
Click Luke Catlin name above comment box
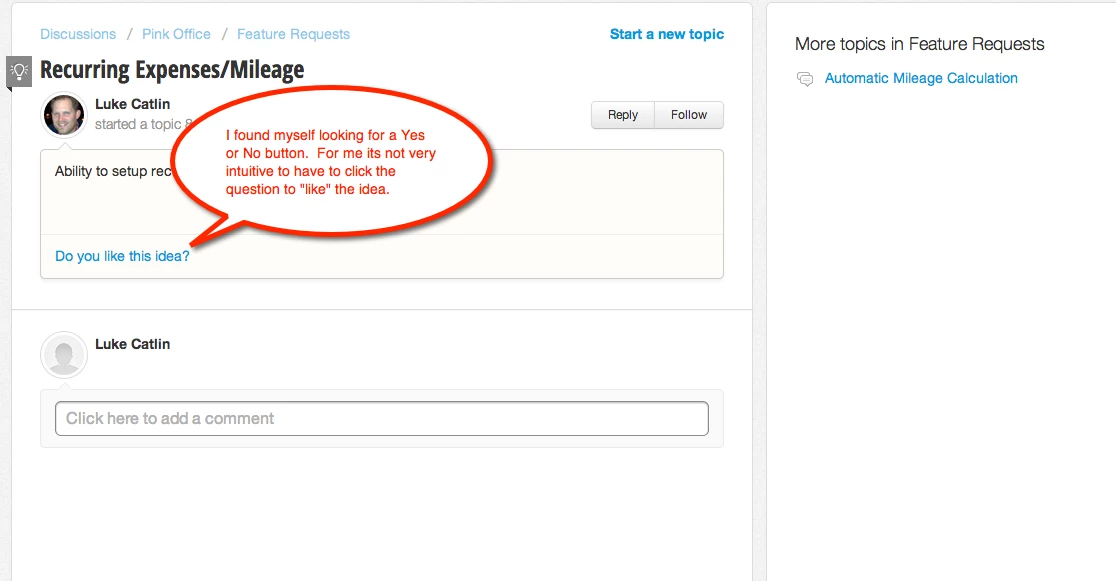(x=132, y=344)
